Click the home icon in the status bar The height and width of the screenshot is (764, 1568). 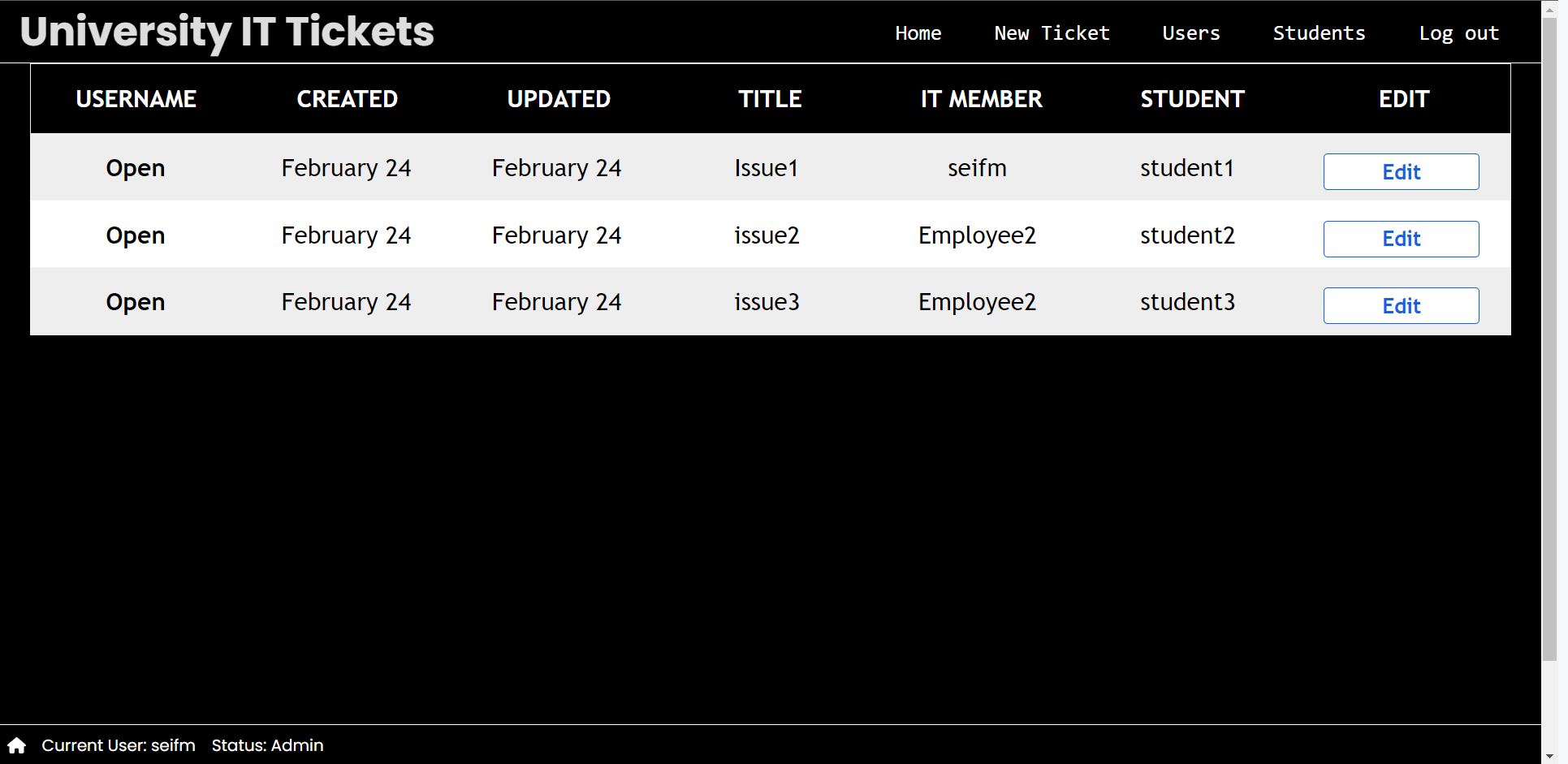click(15, 745)
